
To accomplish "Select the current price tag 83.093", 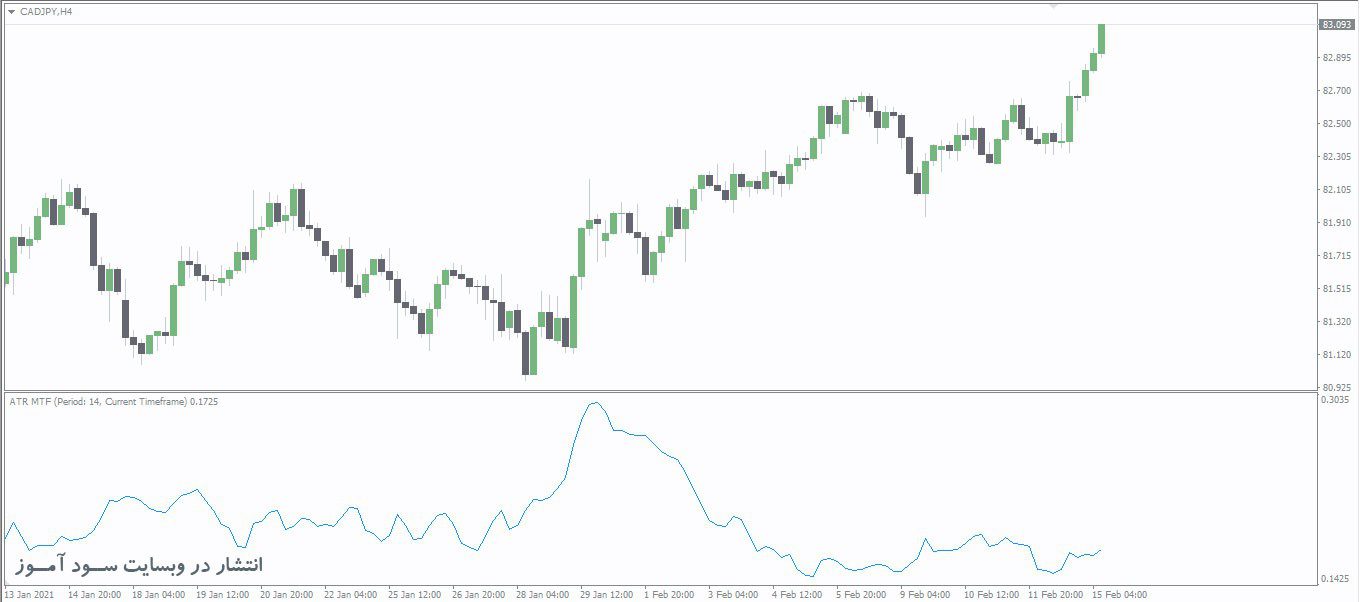I will tap(1335, 24).
